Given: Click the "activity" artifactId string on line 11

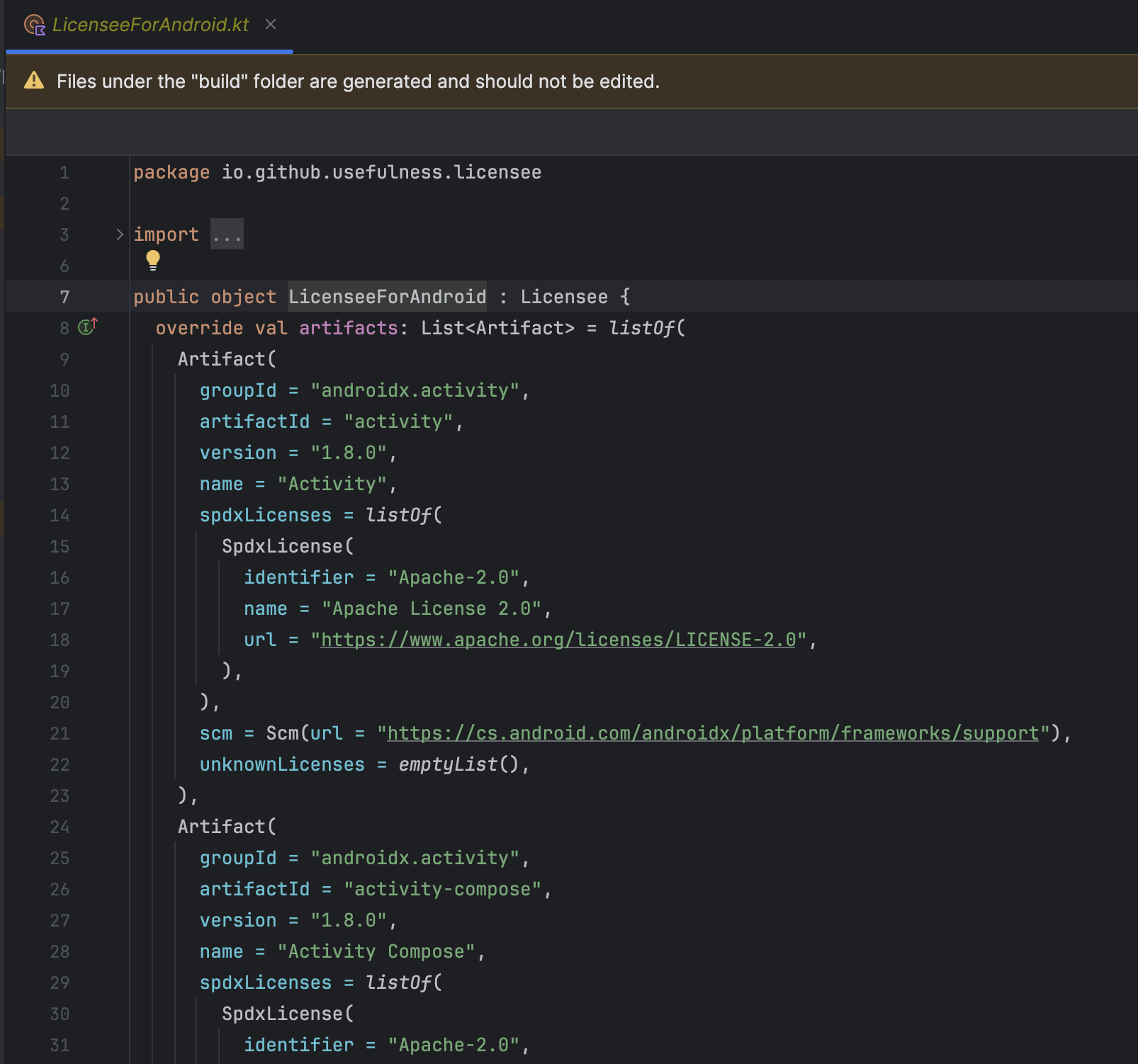Looking at the screenshot, I should coord(398,421).
